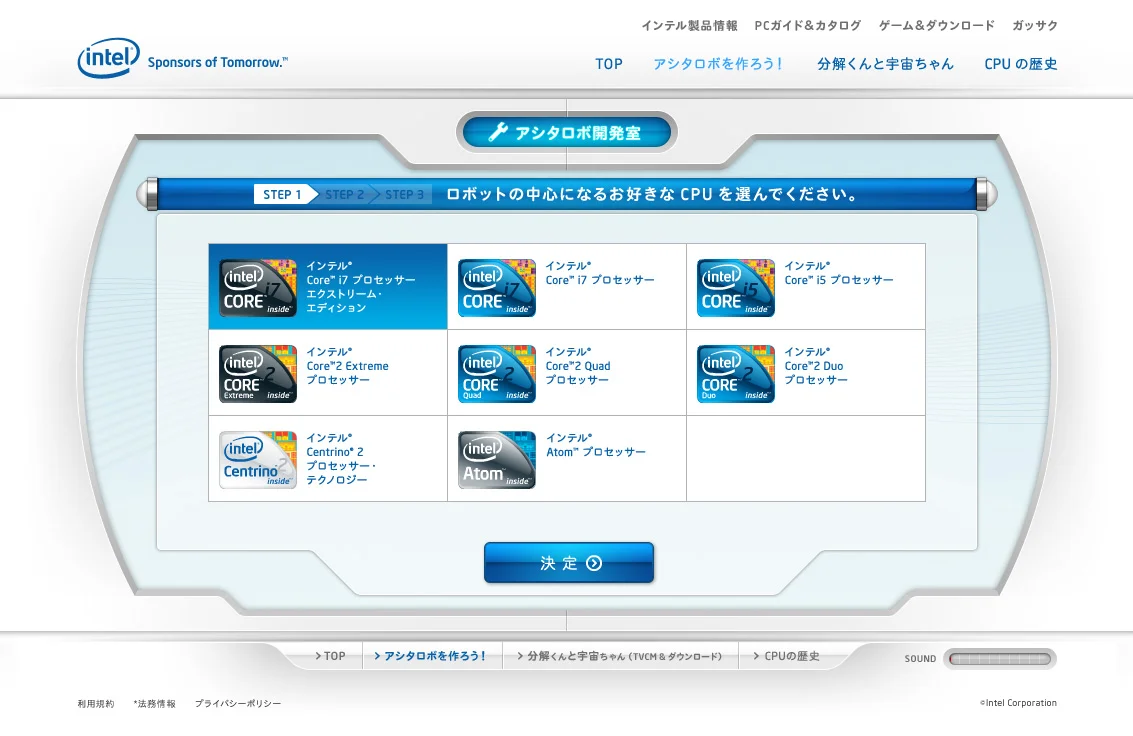Click footer 分解くんと宇宙ちゃん (TVCM＆ダウンロード) link
This screenshot has height=736, width=1133.
619,656
